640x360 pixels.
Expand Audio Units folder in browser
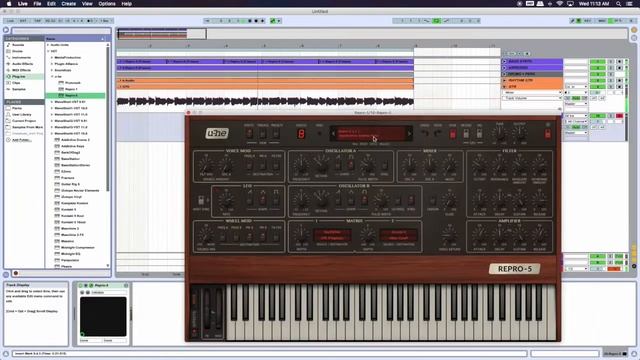pos(48,45)
